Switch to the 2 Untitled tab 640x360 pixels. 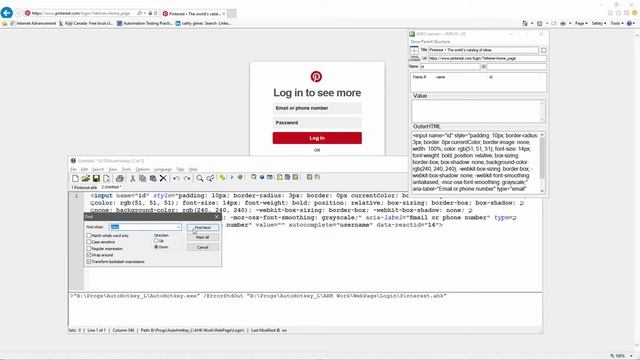coord(111,187)
